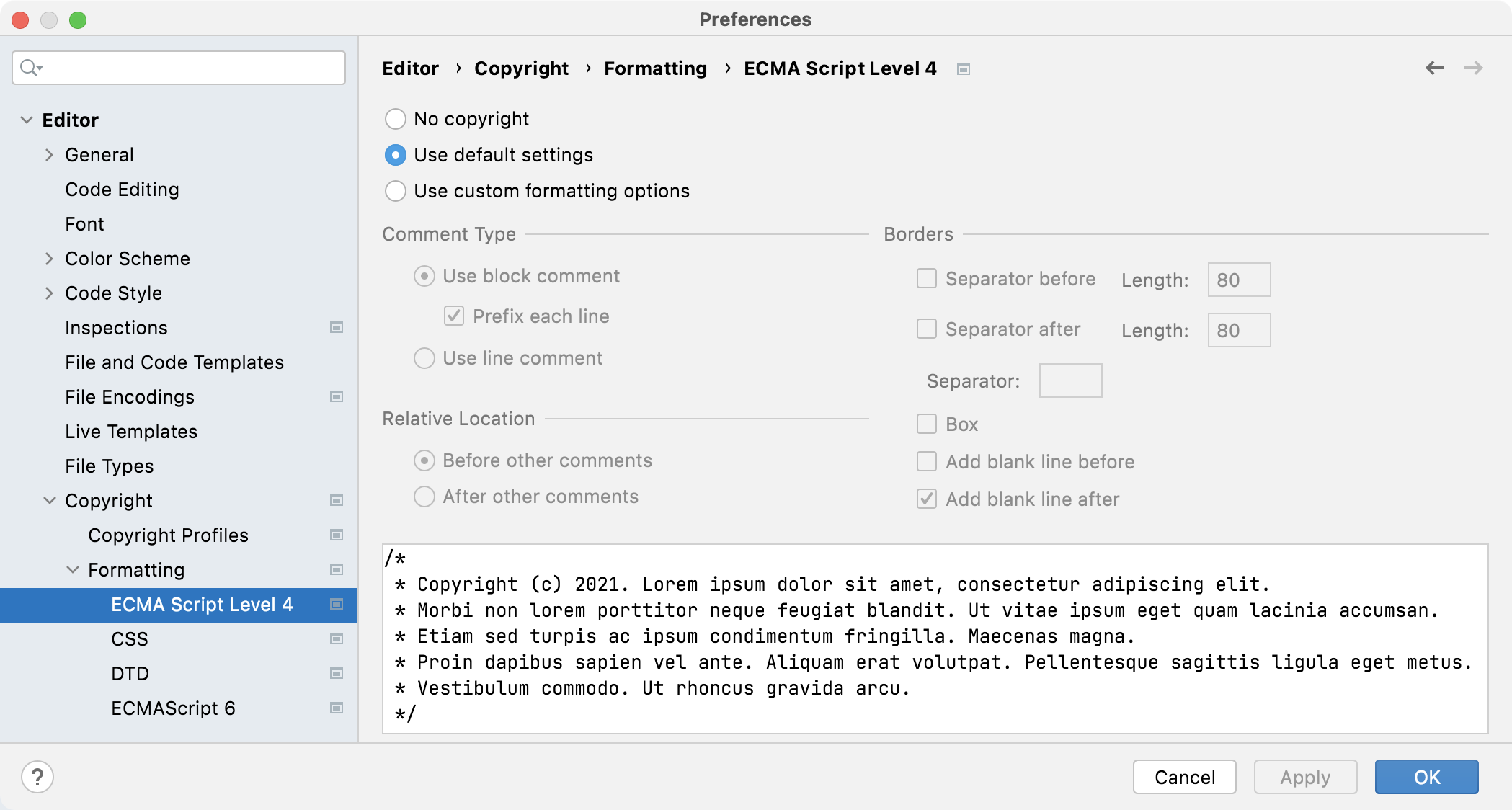Screen dimensions: 1512x810
Task: Select the No copyright radio button
Action: pos(397,118)
